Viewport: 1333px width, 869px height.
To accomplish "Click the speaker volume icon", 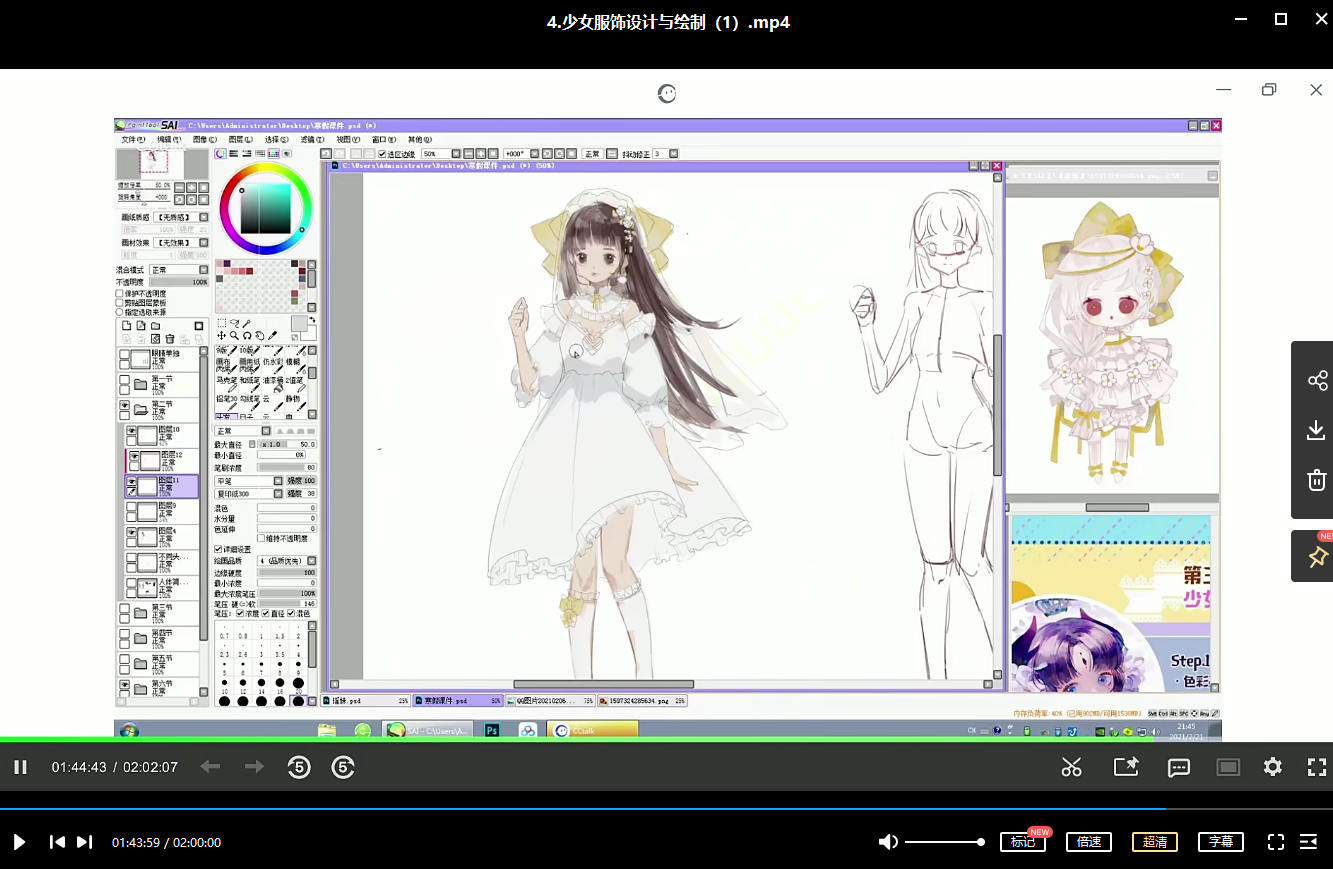I will (887, 842).
